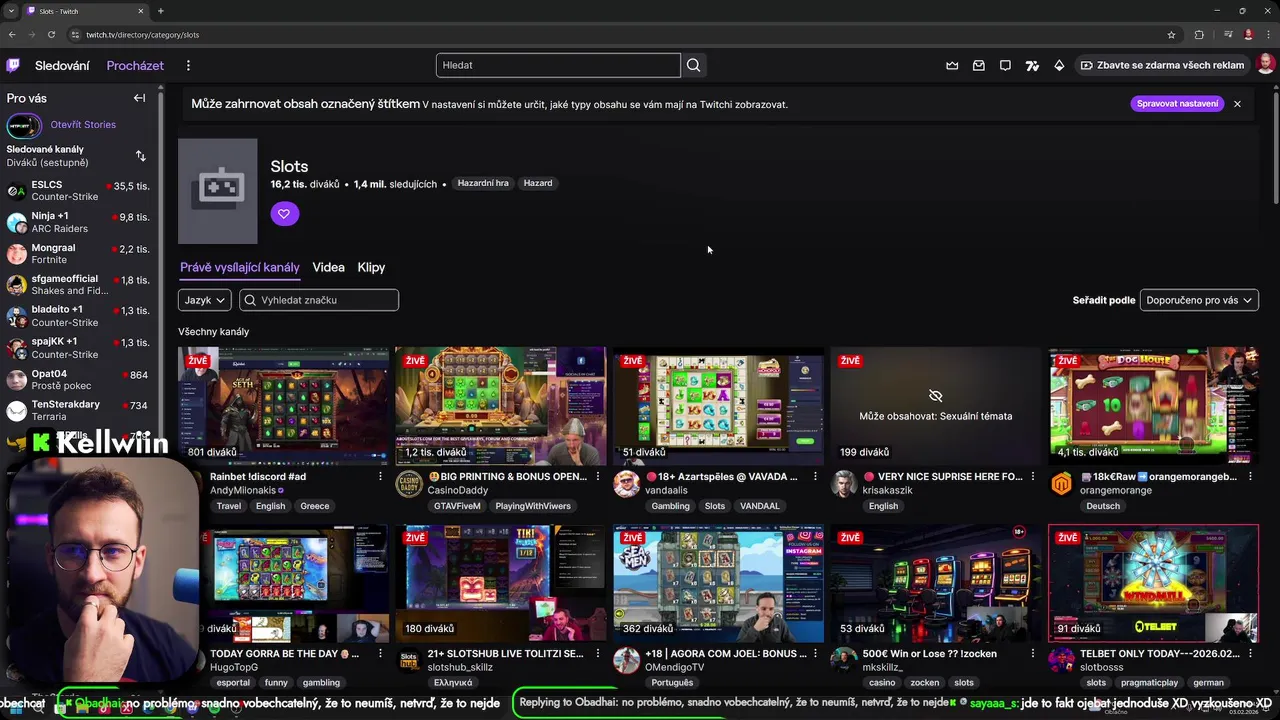Screen dimensions: 1280x720
Task: Open bladeito +1 channel in sidebar
Action: coord(78,316)
